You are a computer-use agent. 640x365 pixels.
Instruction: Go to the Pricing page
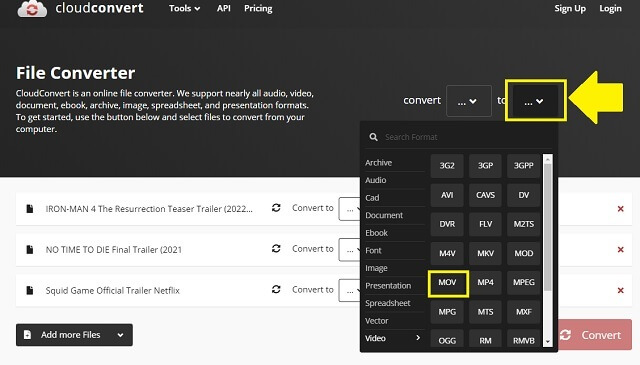258,8
